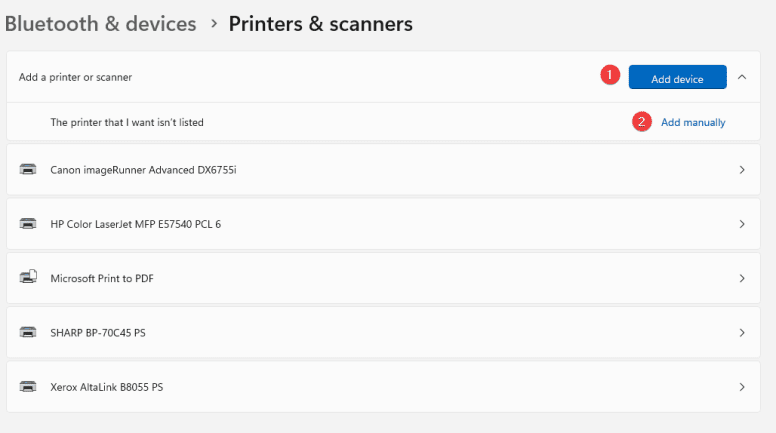Select Xerox AltaLink B8055 PS label
This screenshot has width=776, height=433.
pos(106,386)
